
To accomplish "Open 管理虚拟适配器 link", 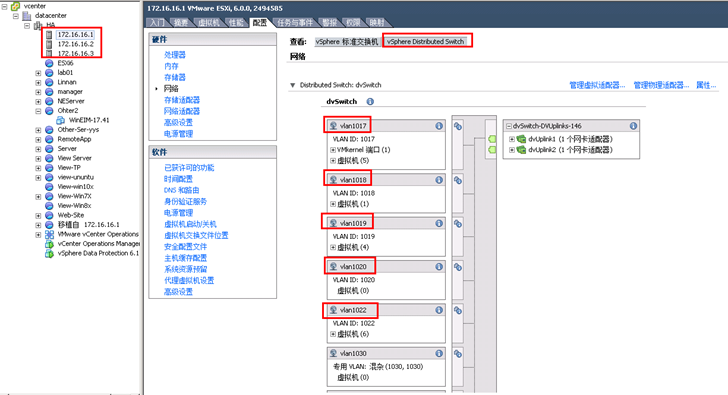I will (x=597, y=85).
